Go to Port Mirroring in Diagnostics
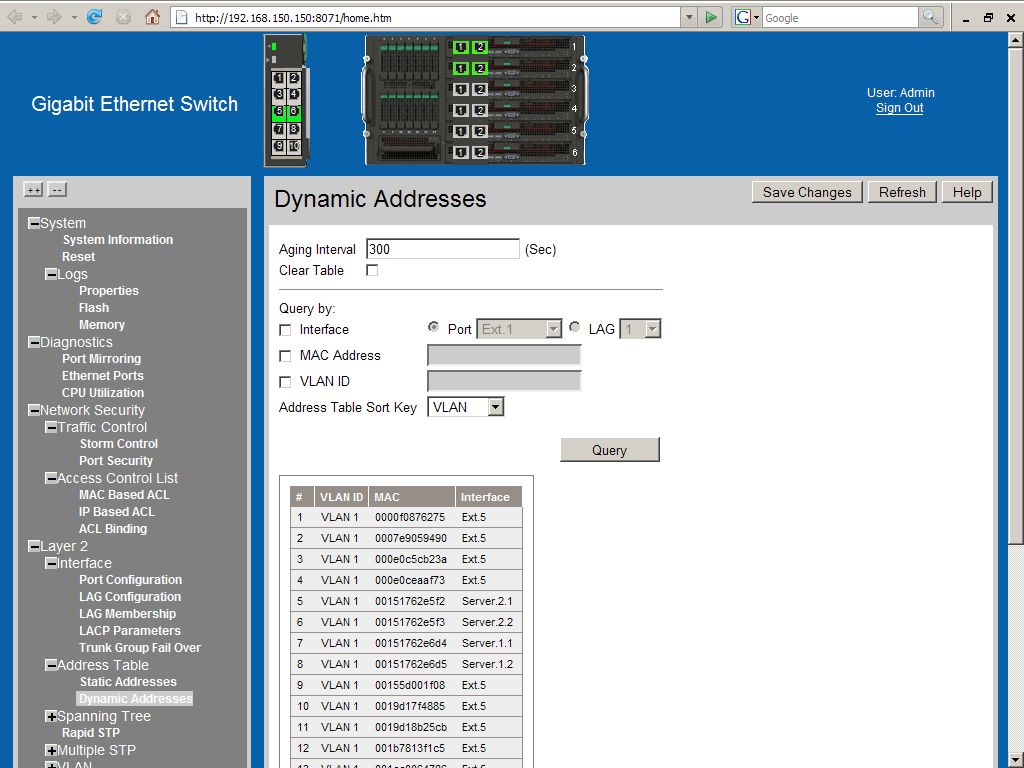The image size is (1024, 768). (x=101, y=359)
